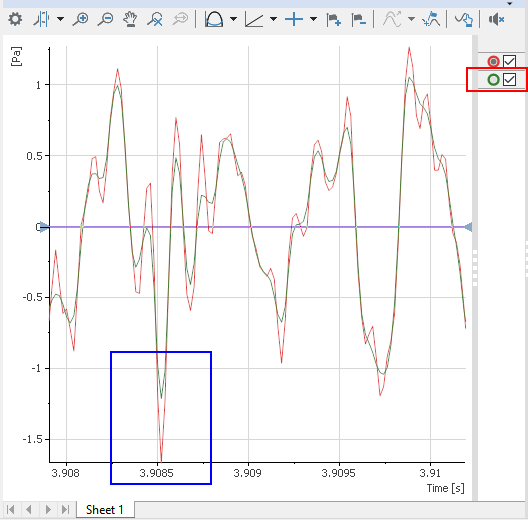Uncheck the red curve visibility checkbox
528x520 pixels.
click(x=509, y=62)
